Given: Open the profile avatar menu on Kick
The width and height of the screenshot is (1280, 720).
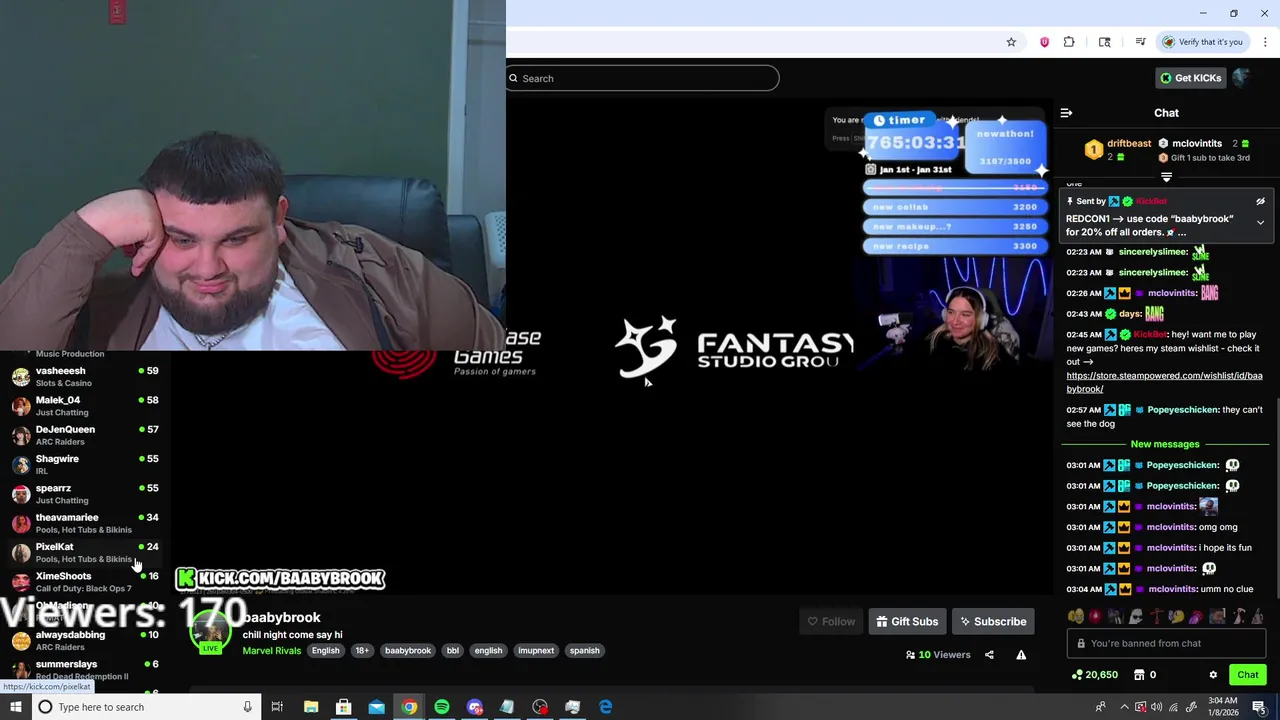Looking at the screenshot, I should (x=1242, y=78).
